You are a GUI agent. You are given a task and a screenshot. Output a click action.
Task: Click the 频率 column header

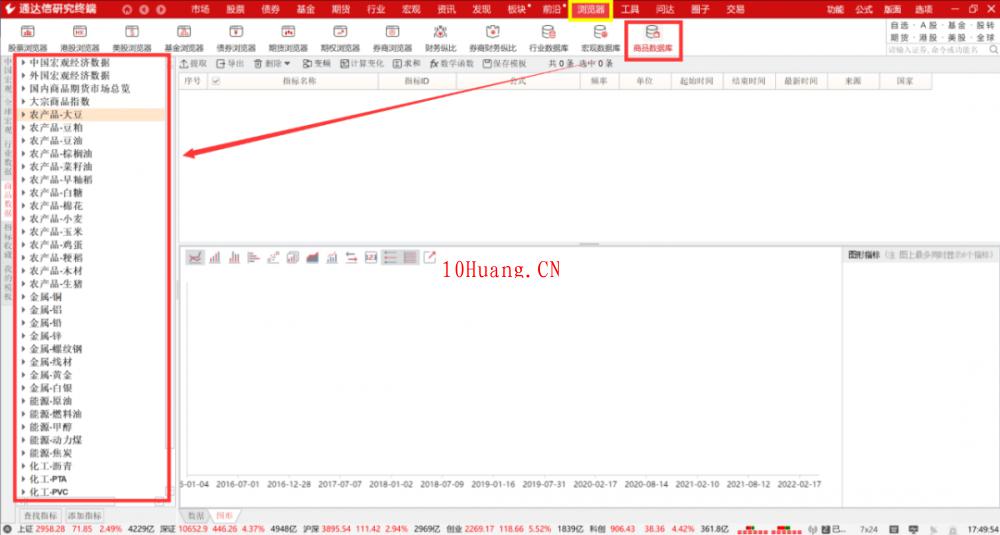pos(599,81)
